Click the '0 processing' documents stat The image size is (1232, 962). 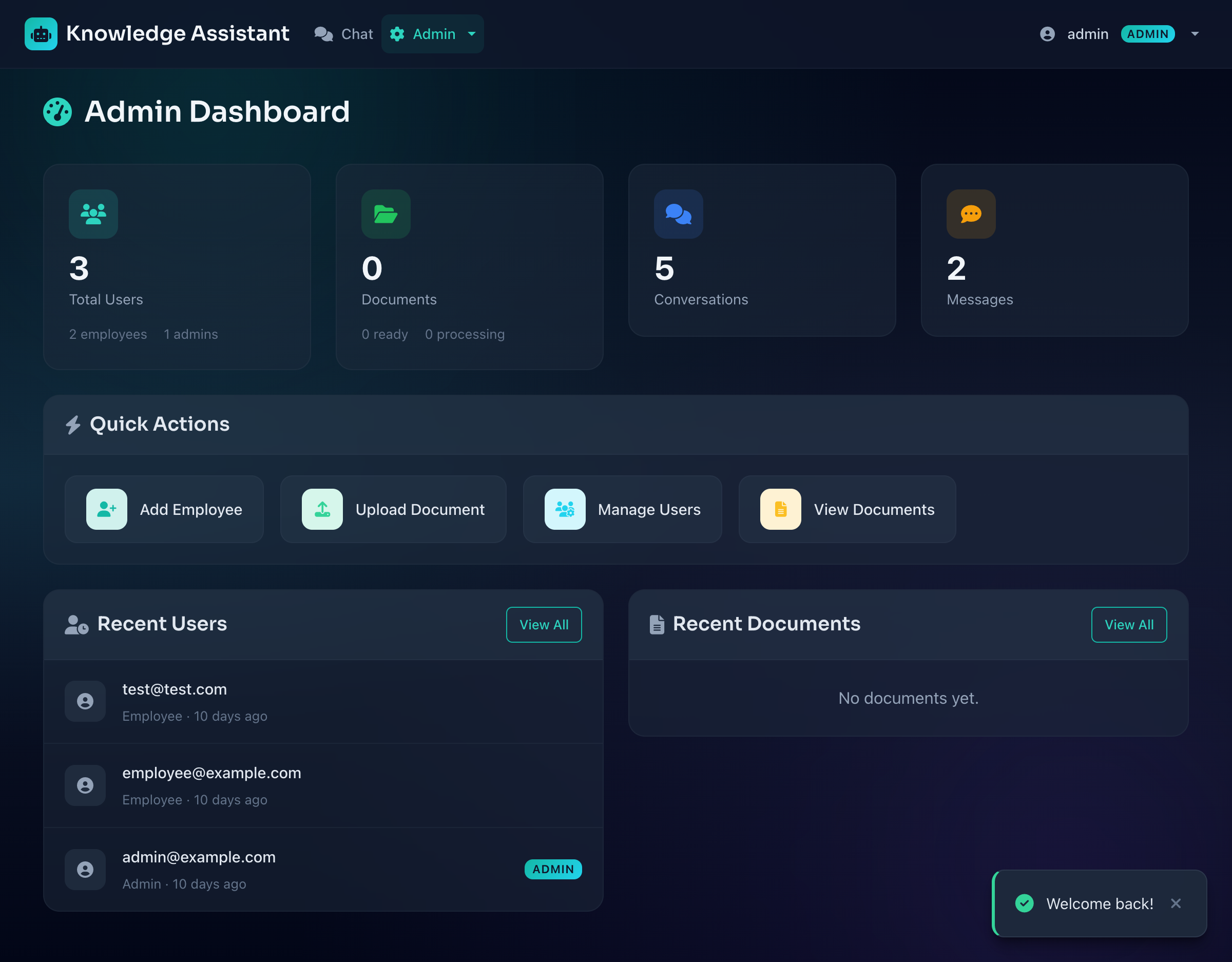pyautogui.click(x=465, y=335)
